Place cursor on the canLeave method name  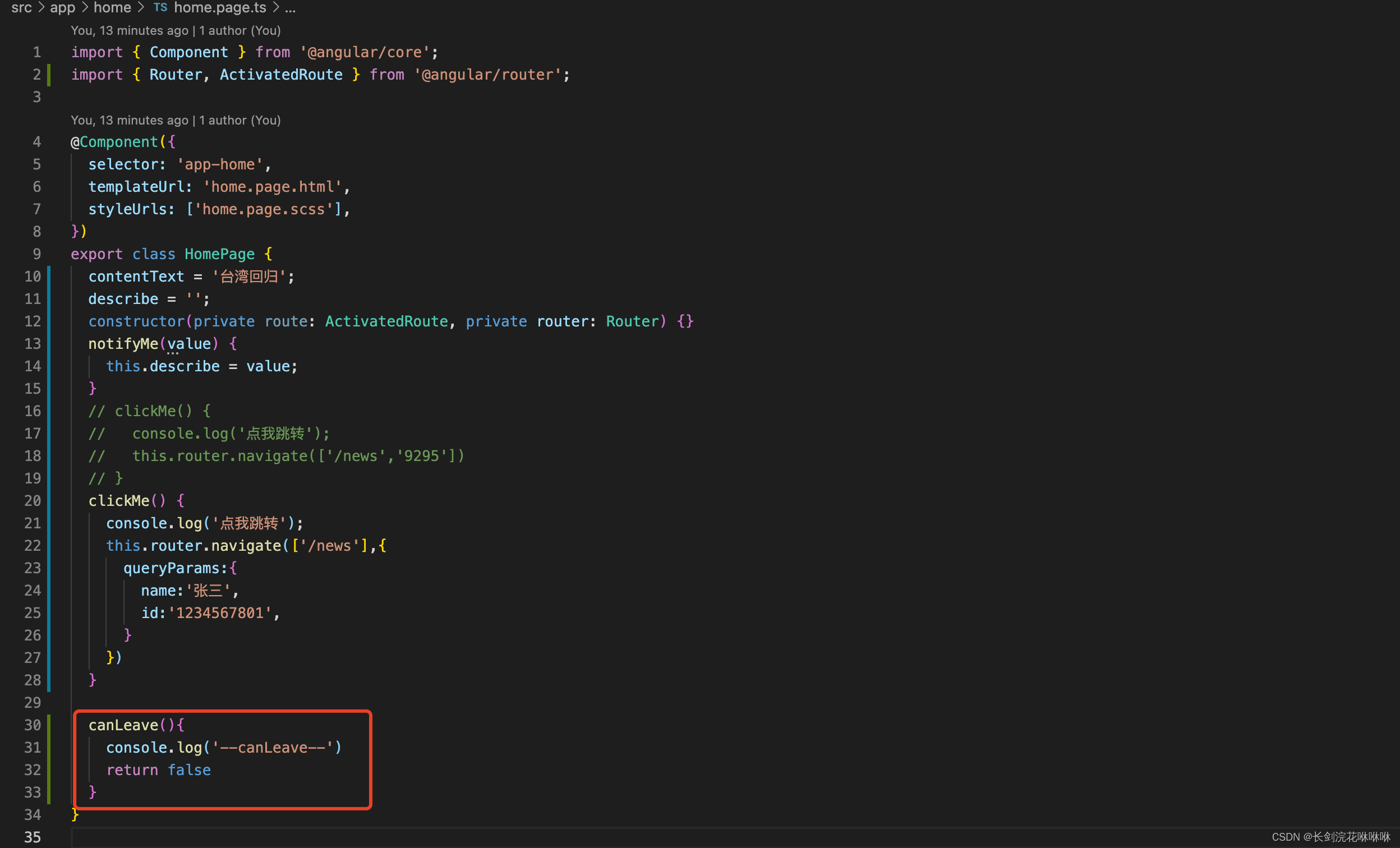click(123, 725)
